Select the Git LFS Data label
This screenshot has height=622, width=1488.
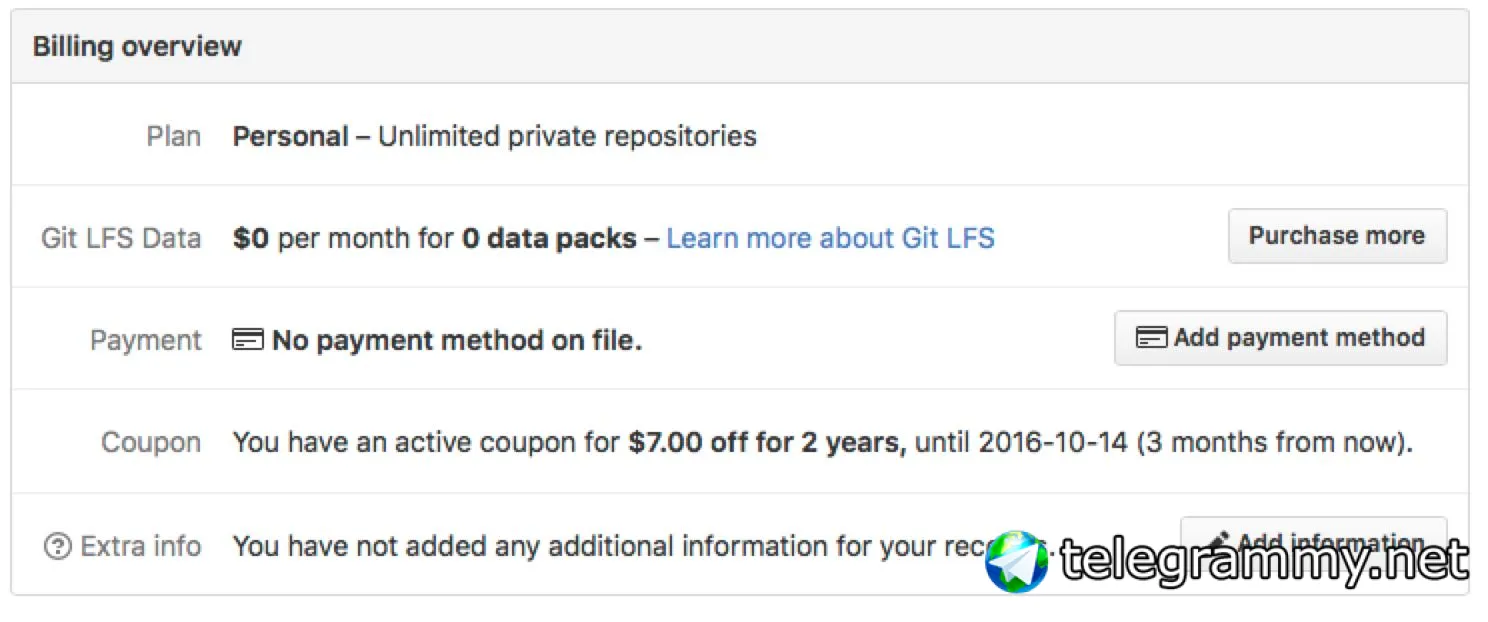click(121, 238)
